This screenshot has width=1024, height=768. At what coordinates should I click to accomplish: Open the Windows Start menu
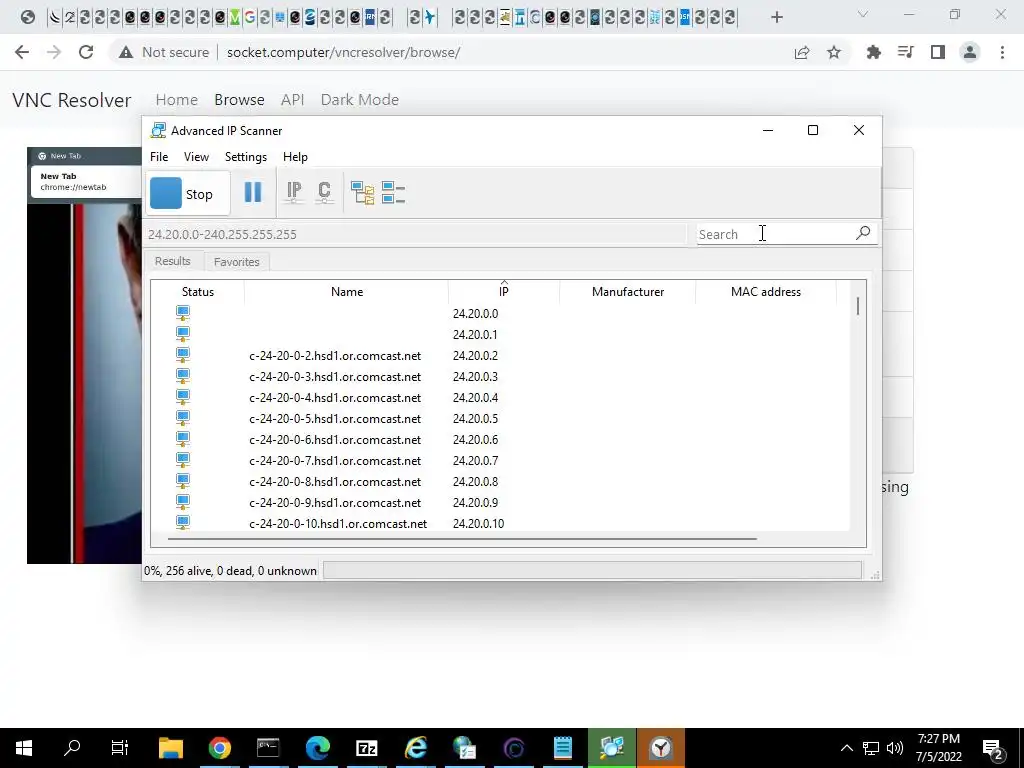tap(24, 748)
